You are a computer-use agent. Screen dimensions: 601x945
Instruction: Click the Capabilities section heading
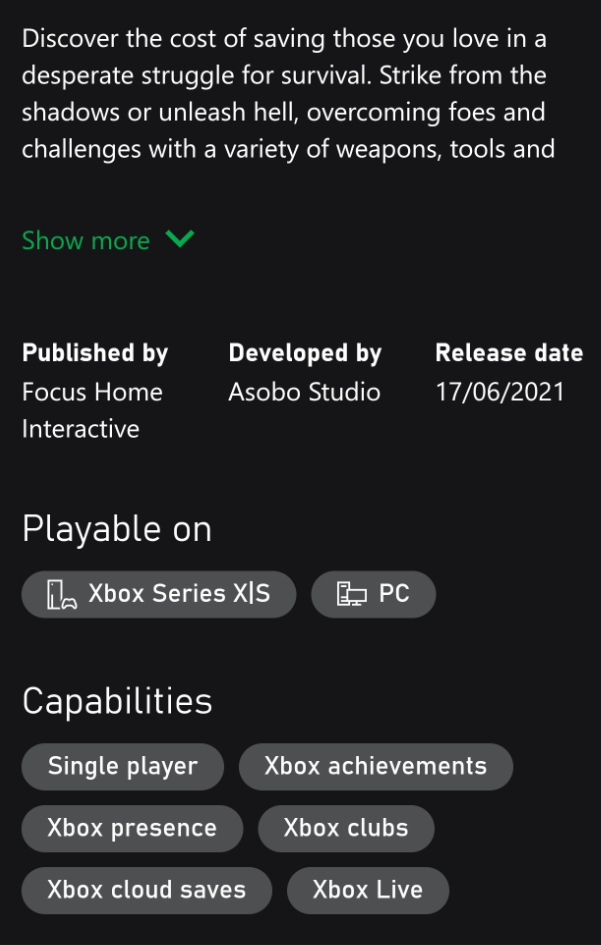coord(117,701)
